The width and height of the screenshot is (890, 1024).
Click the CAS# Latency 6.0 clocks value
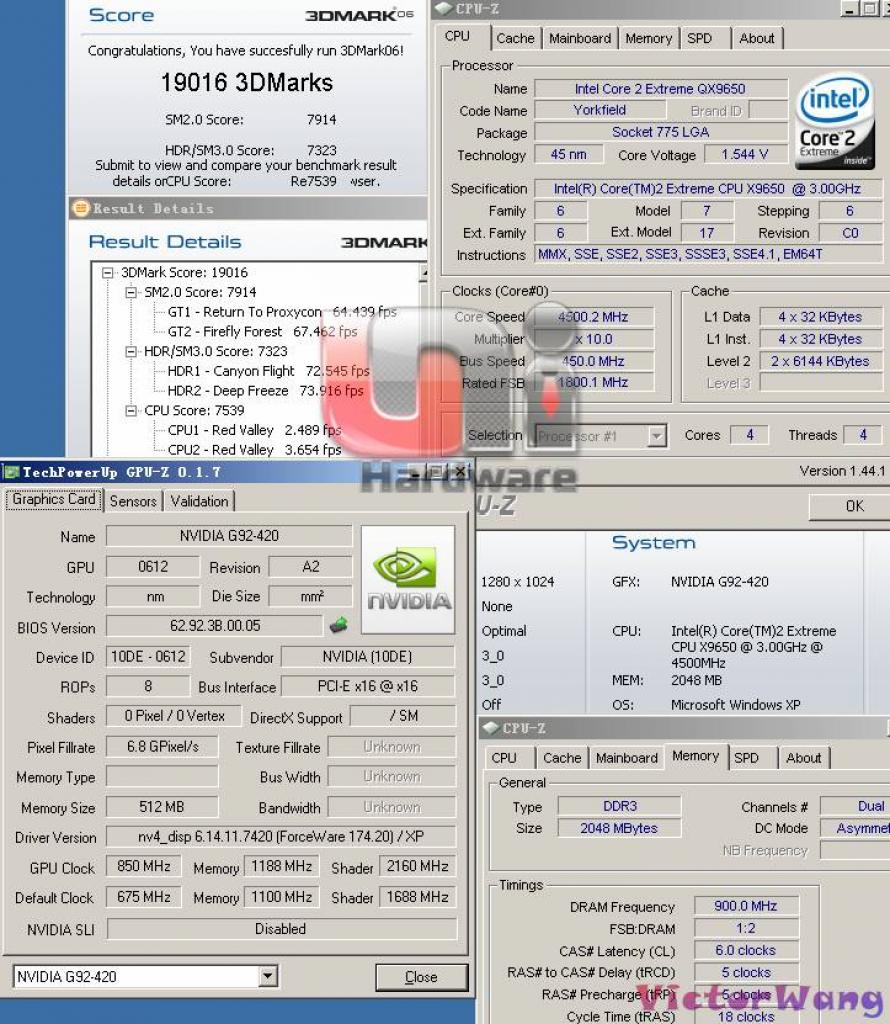746,951
